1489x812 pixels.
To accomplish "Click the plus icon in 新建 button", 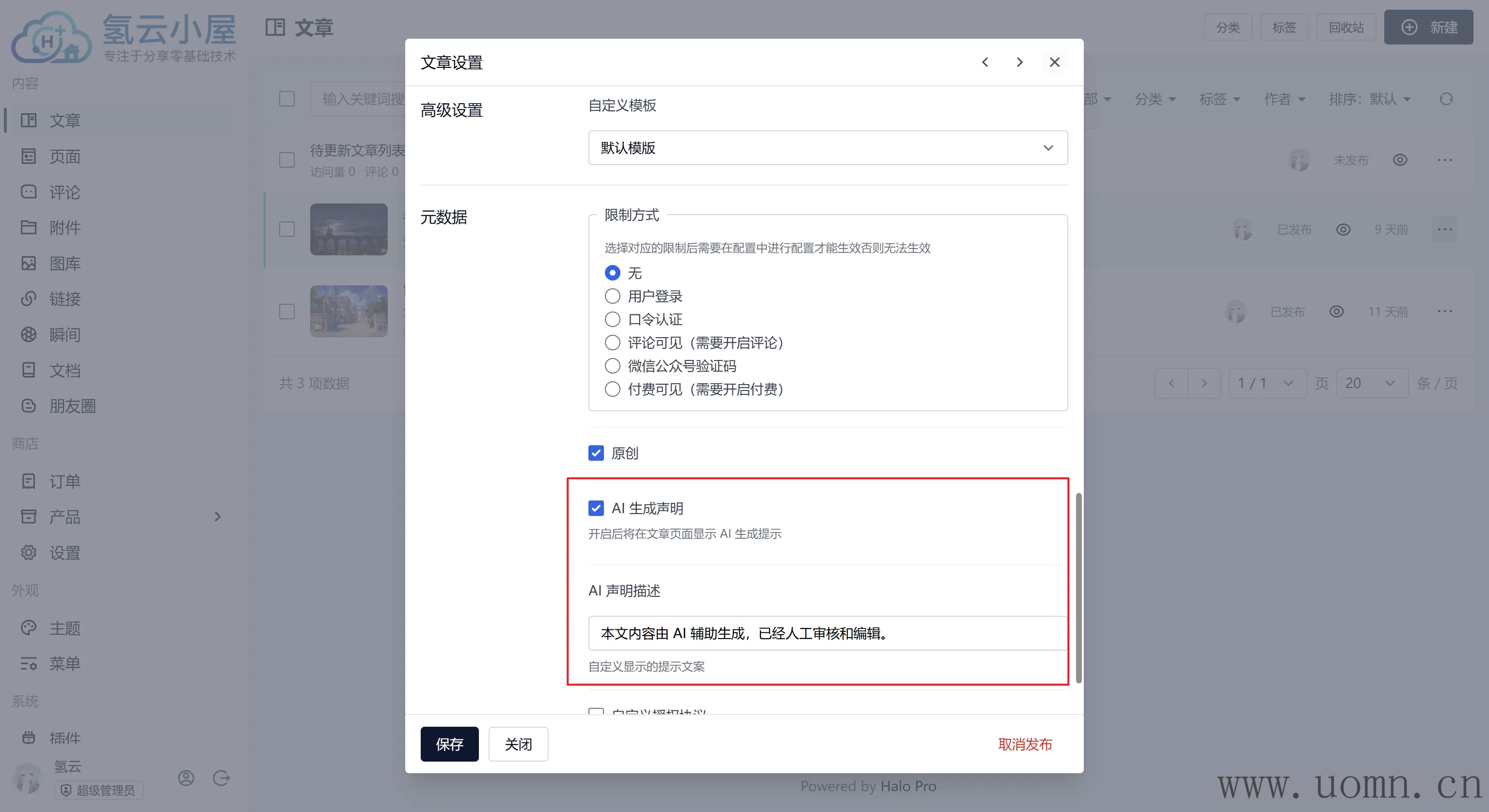I will coord(1409,27).
